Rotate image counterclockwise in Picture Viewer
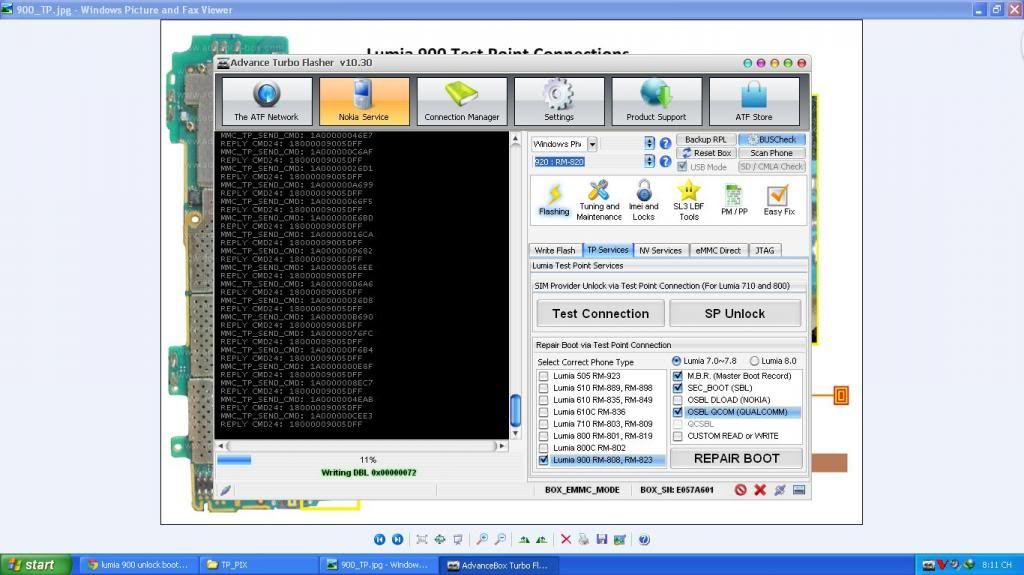The width and height of the screenshot is (1024, 575). pyautogui.click(x=541, y=539)
